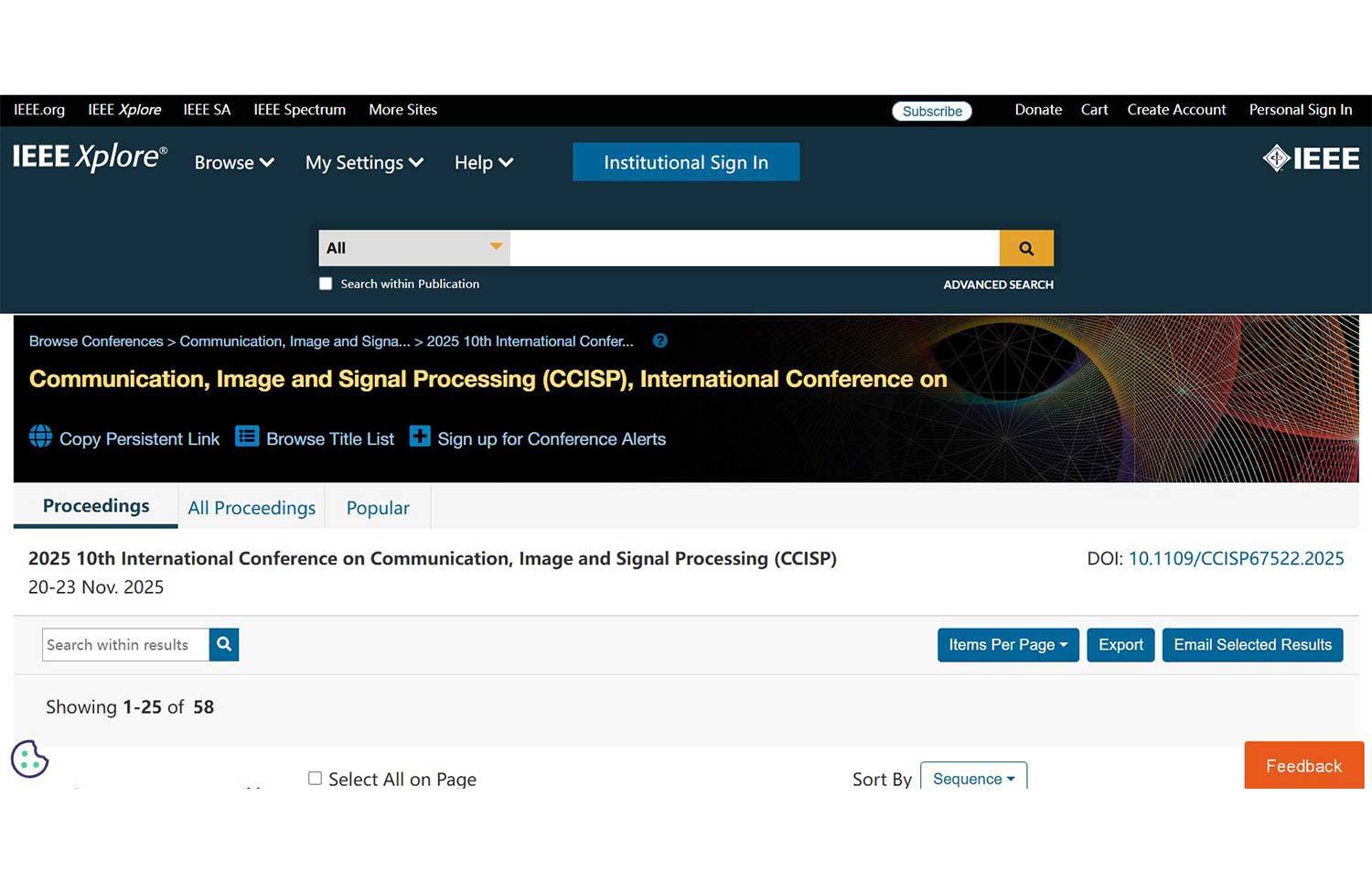1372x883 pixels.
Task: Click the plus icon for conference alerts
Action: point(420,436)
